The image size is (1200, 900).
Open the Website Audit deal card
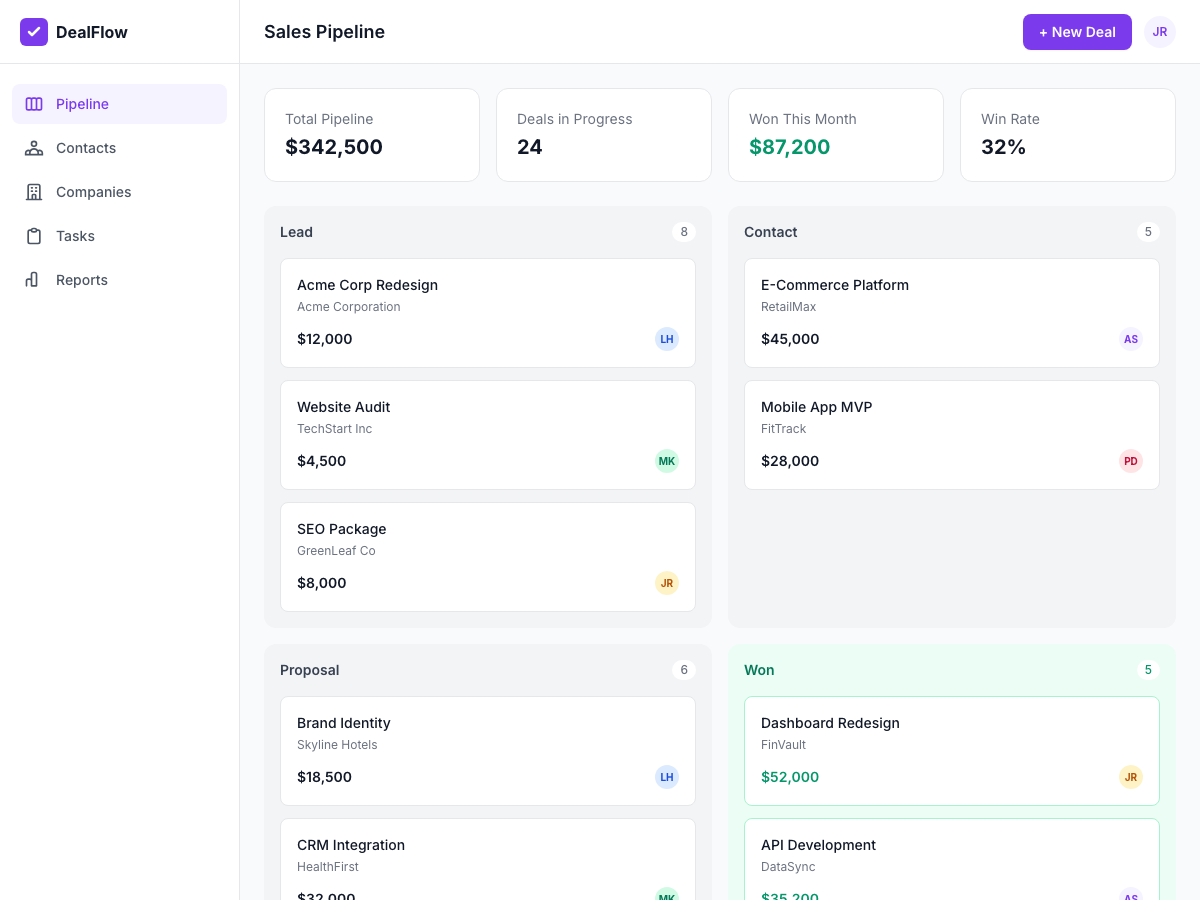click(x=488, y=435)
